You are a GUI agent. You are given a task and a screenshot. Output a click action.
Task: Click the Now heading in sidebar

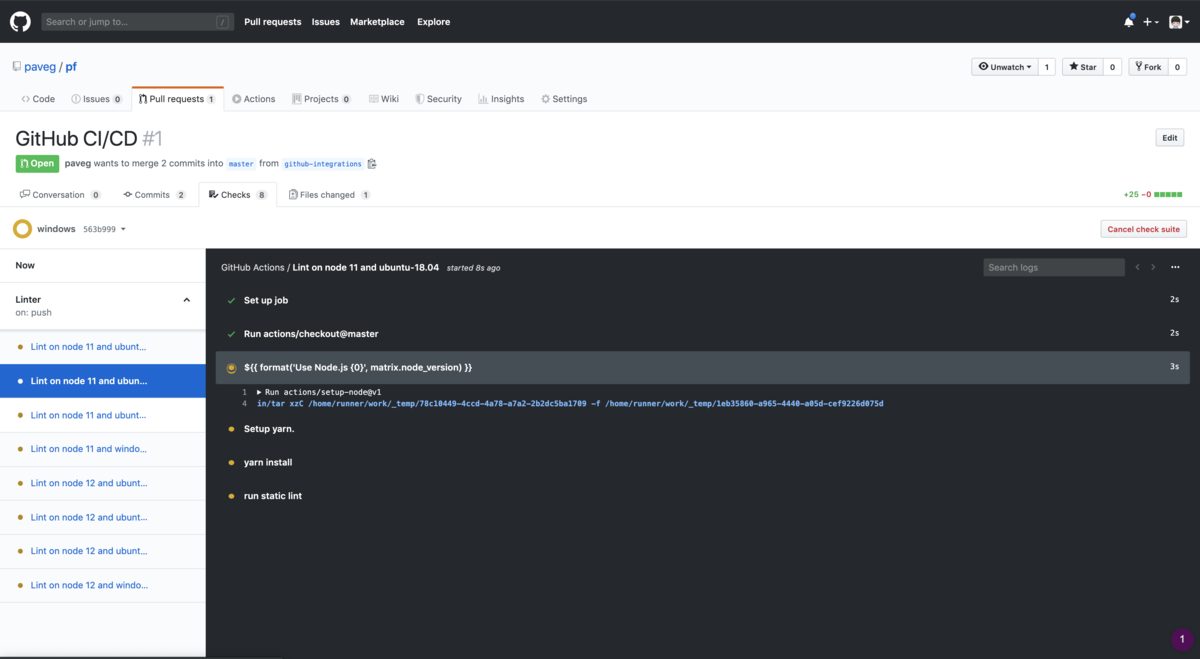click(25, 265)
